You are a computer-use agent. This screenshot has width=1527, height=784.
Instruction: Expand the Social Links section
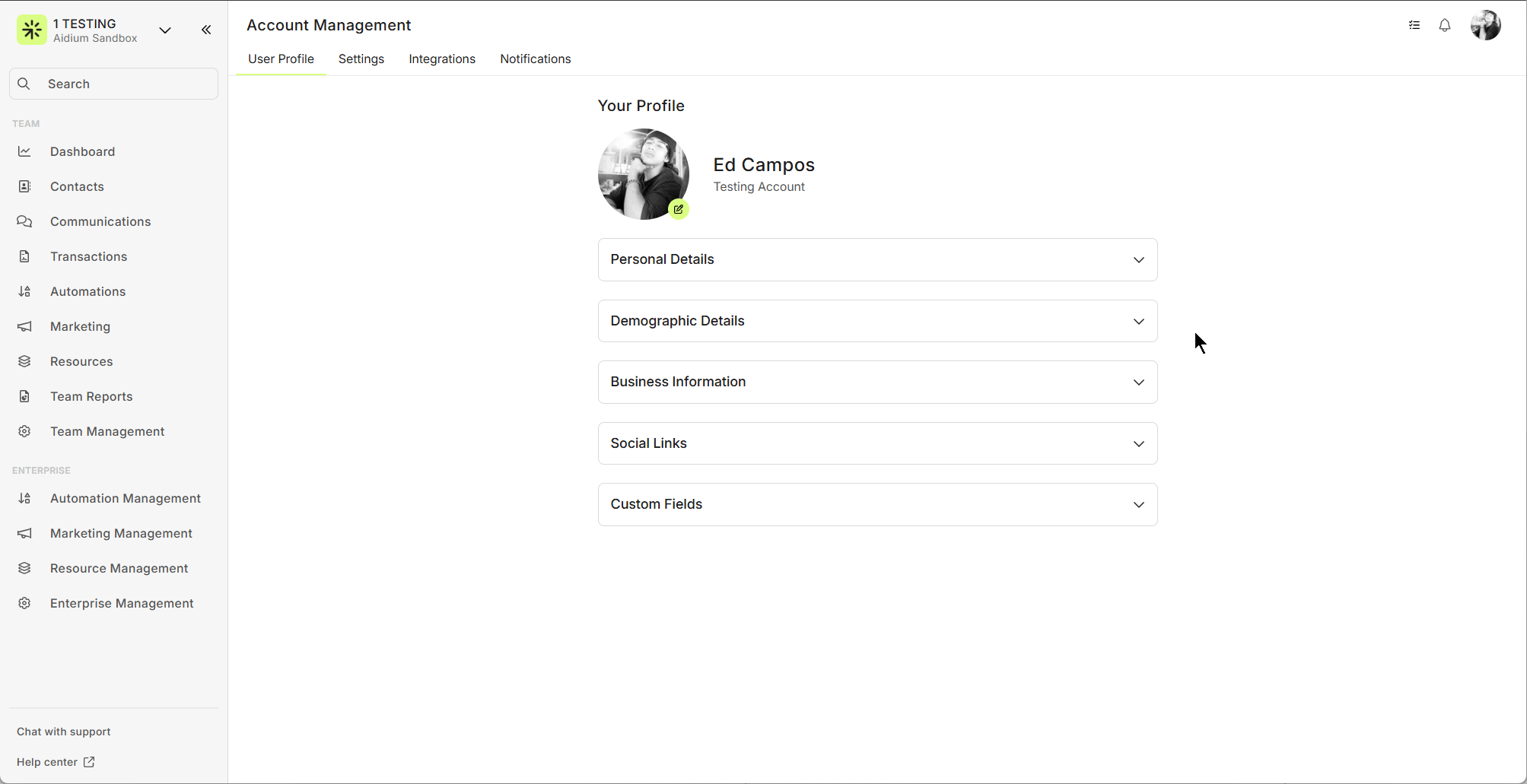pyautogui.click(x=877, y=443)
